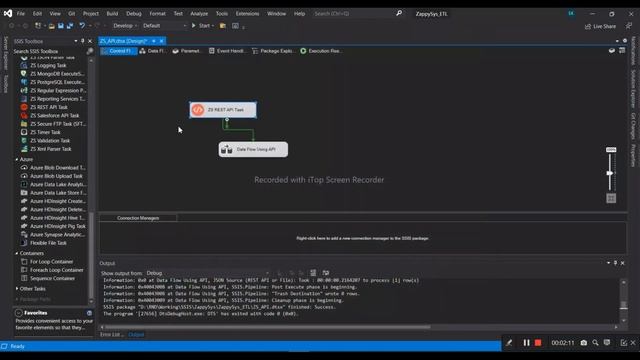Image resolution: width=640 pixels, height=360 pixels.
Task: Click the Save All toolbar icon
Action: pyautogui.click(x=70, y=26)
